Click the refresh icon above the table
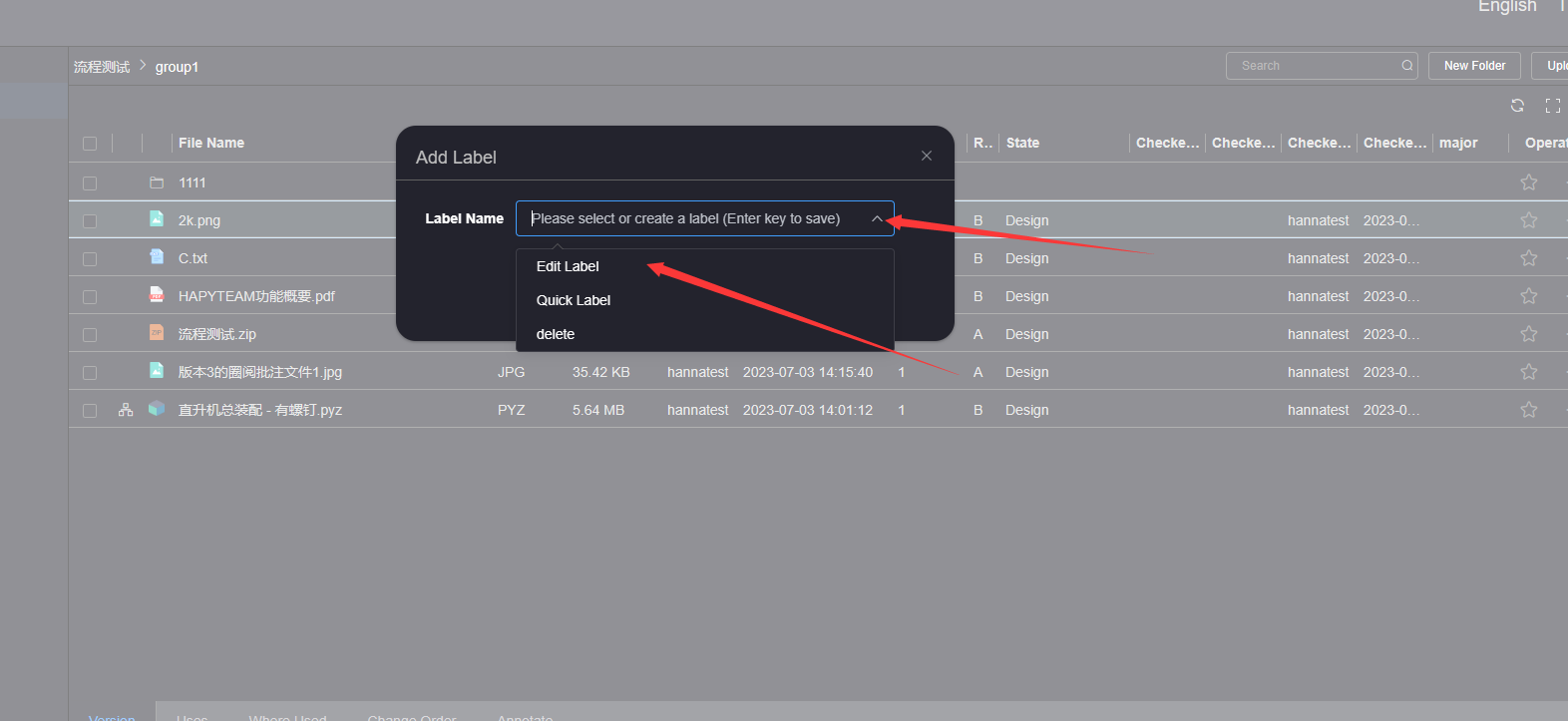 click(x=1517, y=105)
